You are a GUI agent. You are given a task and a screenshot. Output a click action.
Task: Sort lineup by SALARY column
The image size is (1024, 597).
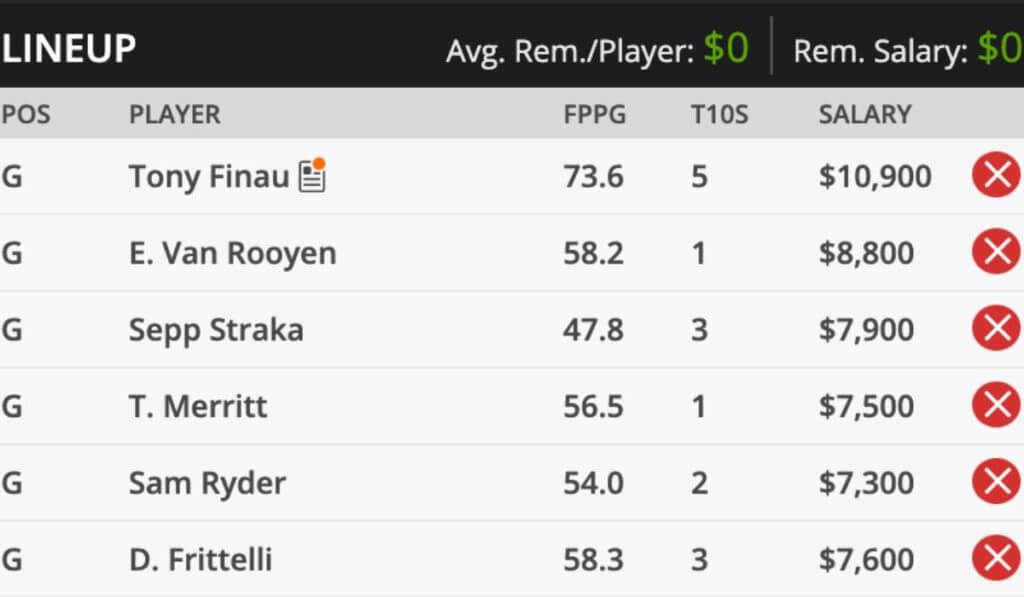pyautogui.click(x=862, y=114)
